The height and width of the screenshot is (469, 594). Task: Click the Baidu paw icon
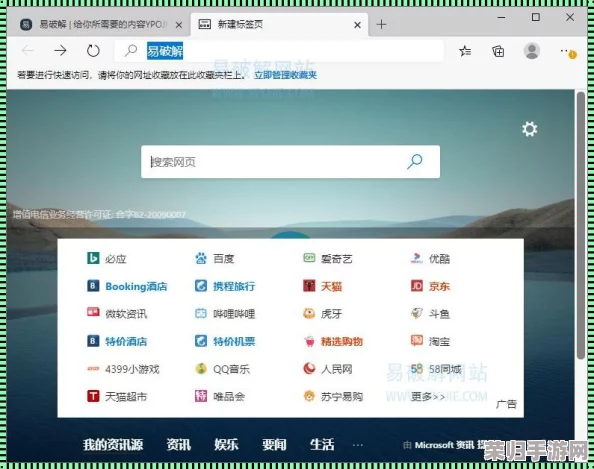tap(201, 258)
